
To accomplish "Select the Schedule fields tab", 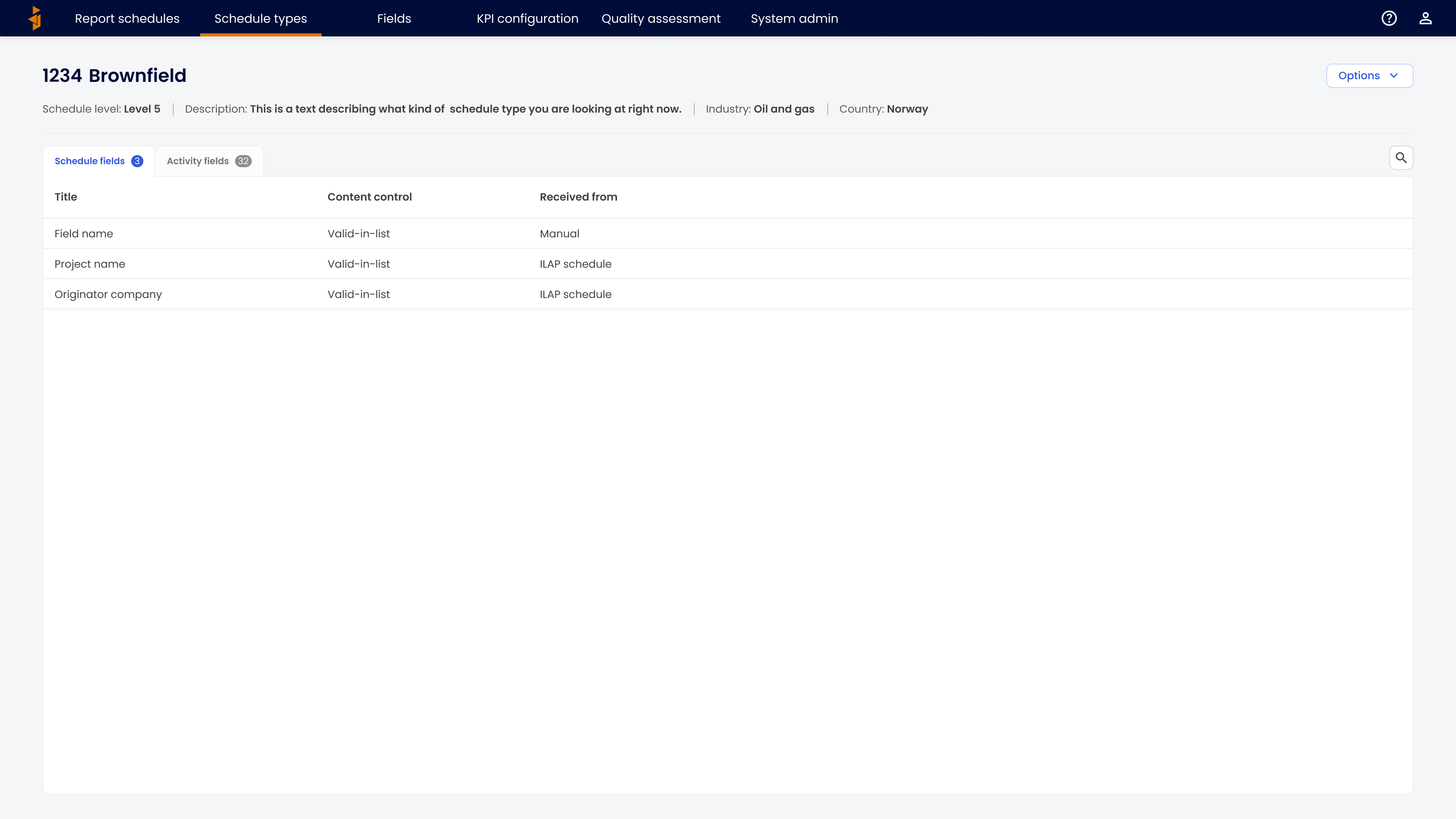I will (98, 161).
